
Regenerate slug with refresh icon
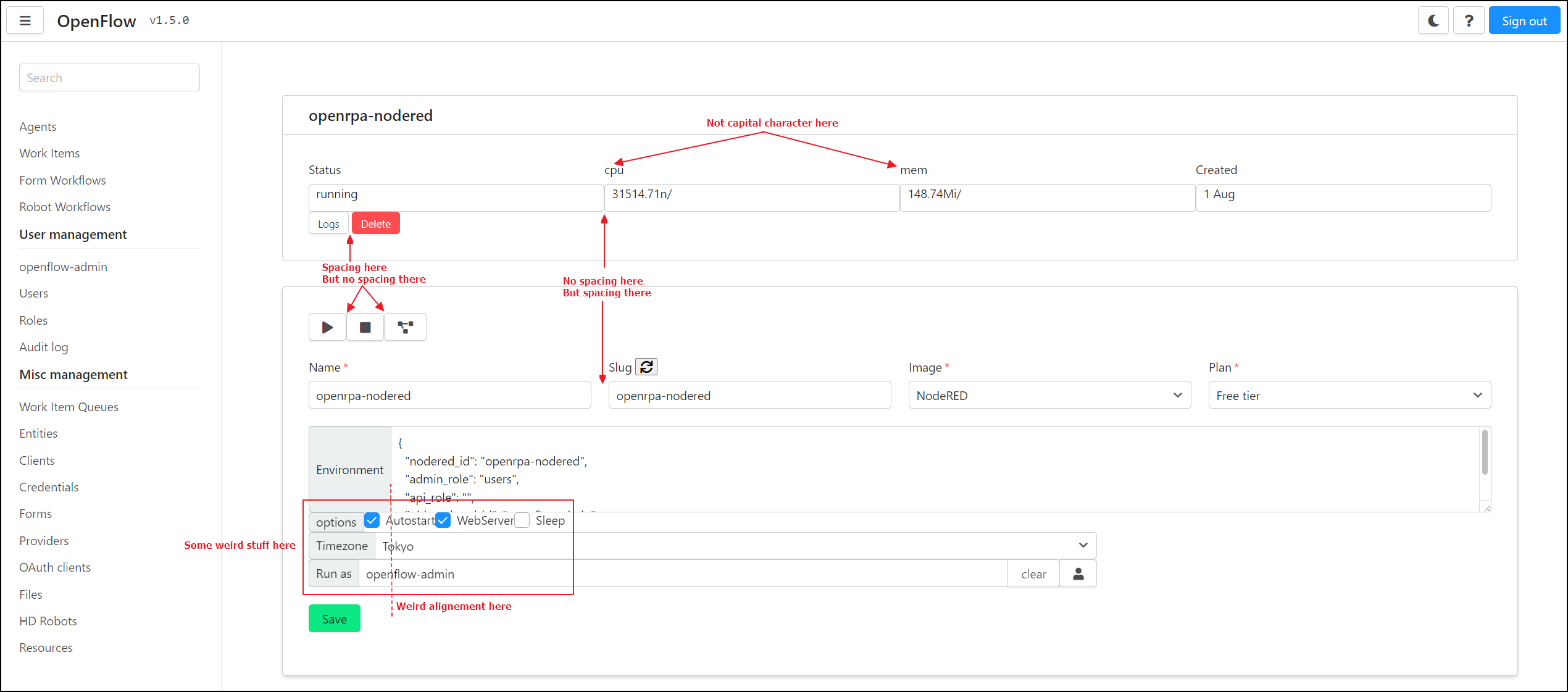646,367
